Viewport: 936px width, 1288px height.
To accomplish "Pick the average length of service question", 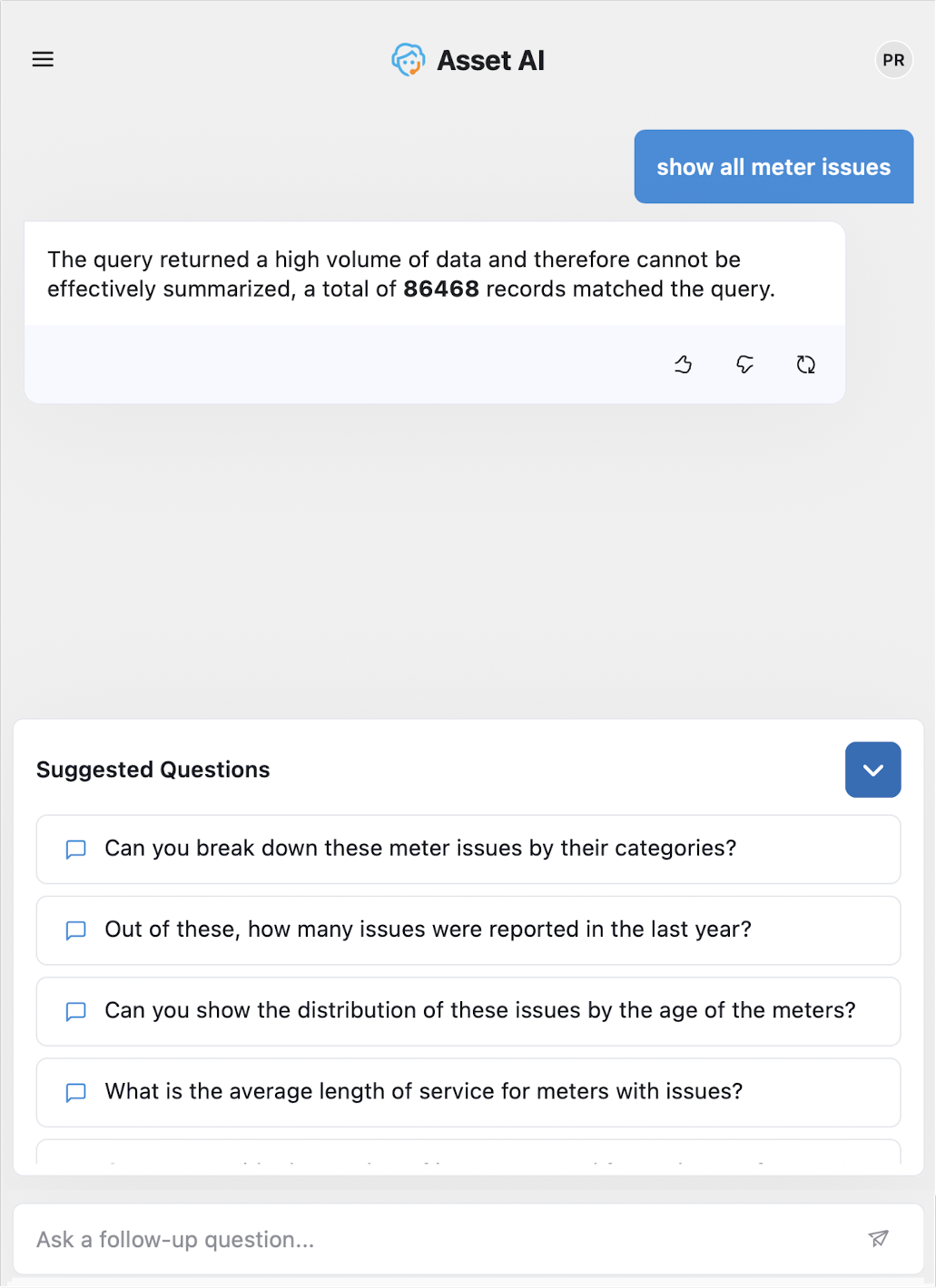I will (x=423, y=1091).
